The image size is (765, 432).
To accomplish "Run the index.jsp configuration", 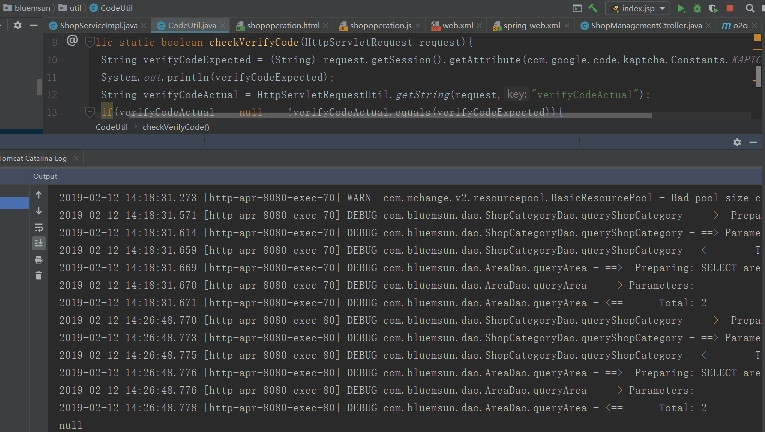I will pos(681,8).
